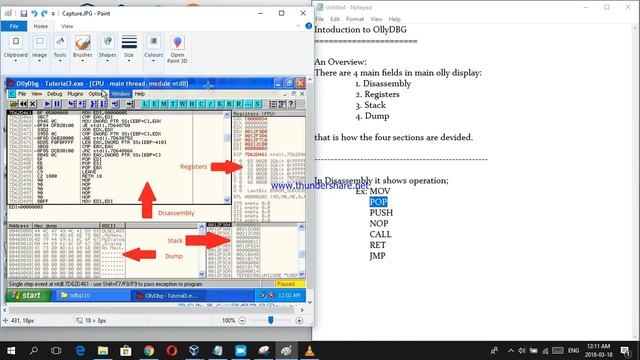Click the taskbar search magnifier

click(33, 351)
